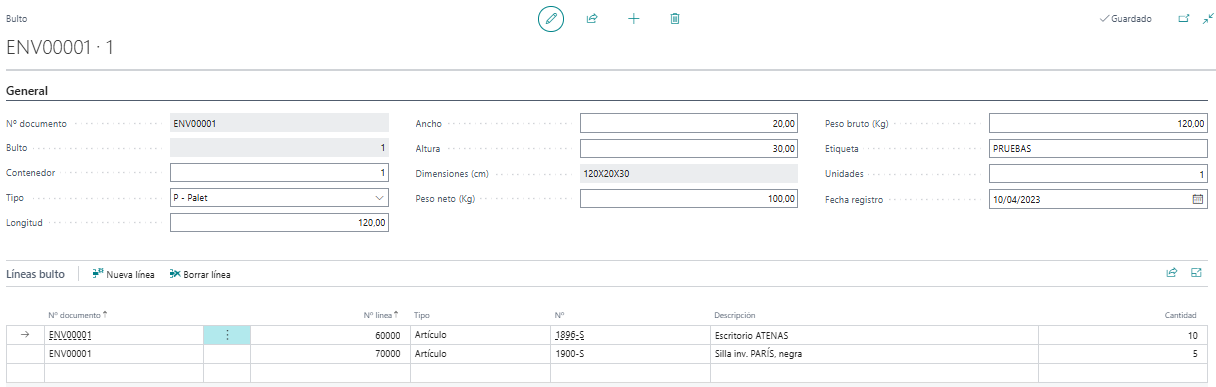Click the General section heading

click(28, 91)
